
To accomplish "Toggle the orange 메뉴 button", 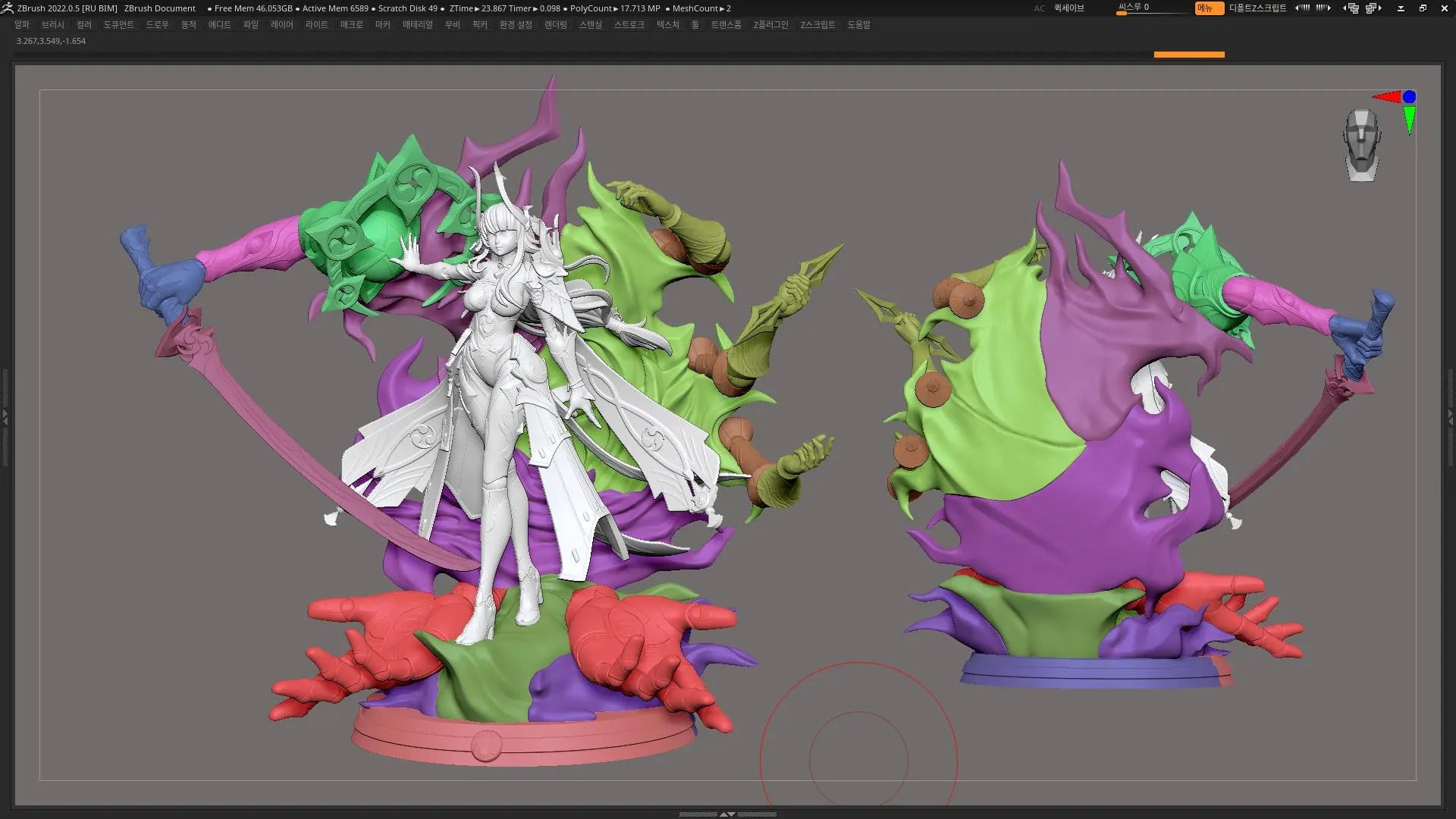I will [1208, 8].
